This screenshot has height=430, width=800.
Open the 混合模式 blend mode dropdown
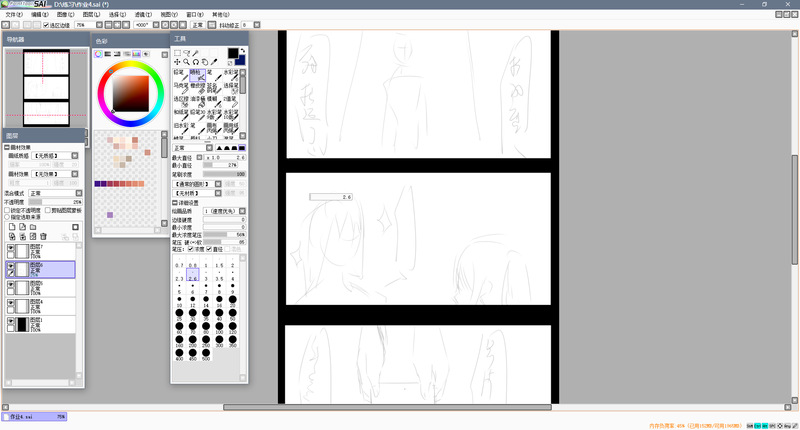(x=55, y=193)
